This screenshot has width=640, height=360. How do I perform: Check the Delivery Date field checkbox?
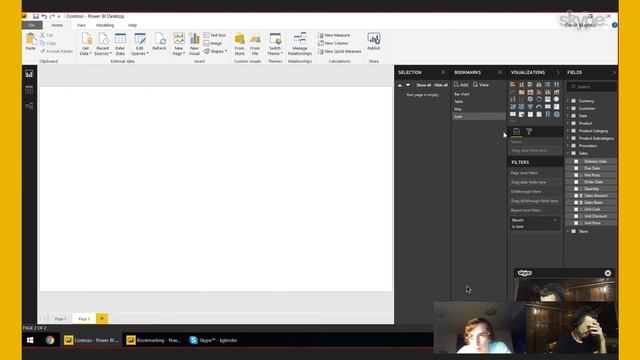coord(576,161)
